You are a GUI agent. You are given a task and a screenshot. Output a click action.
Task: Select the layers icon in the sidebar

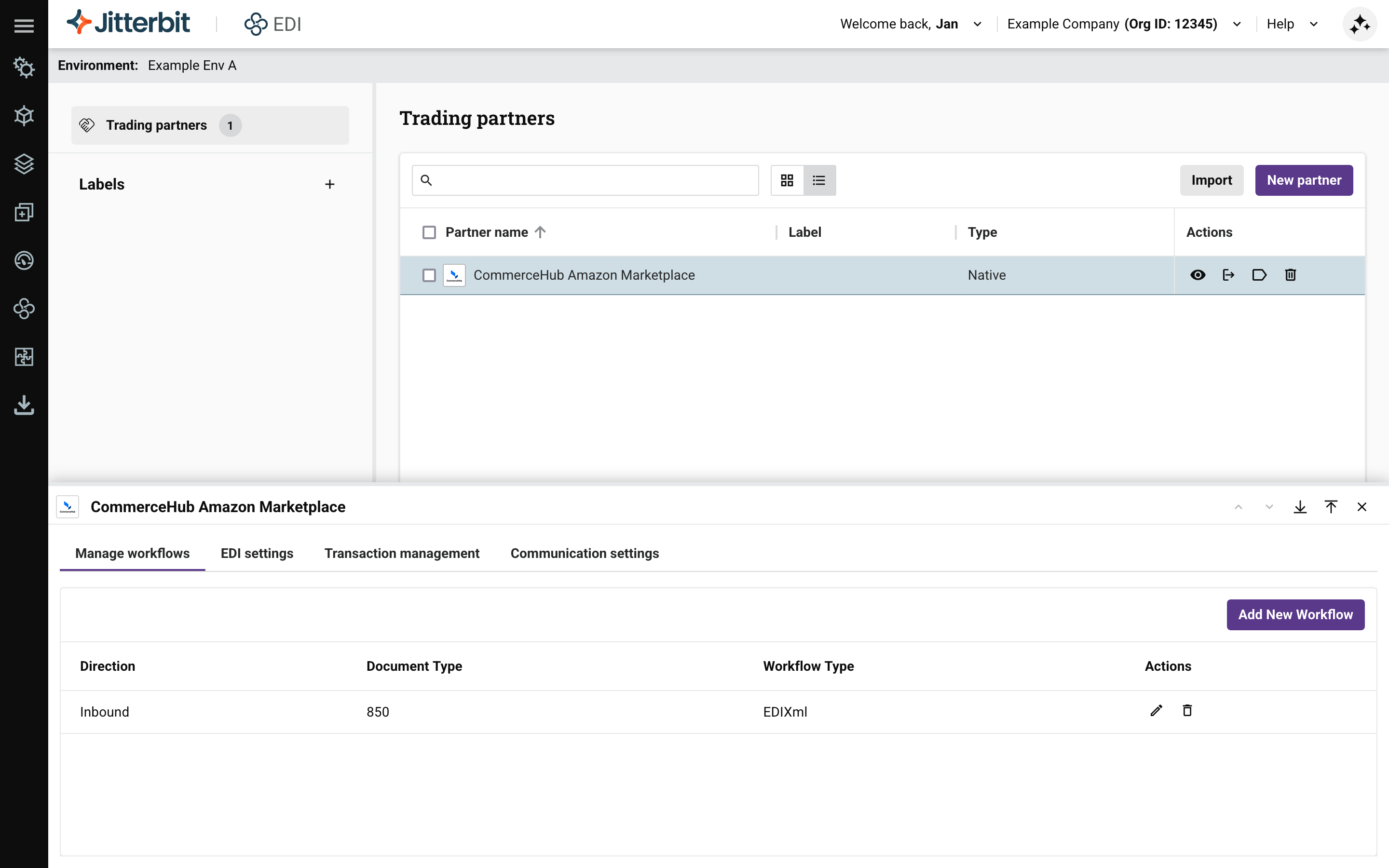(x=24, y=163)
